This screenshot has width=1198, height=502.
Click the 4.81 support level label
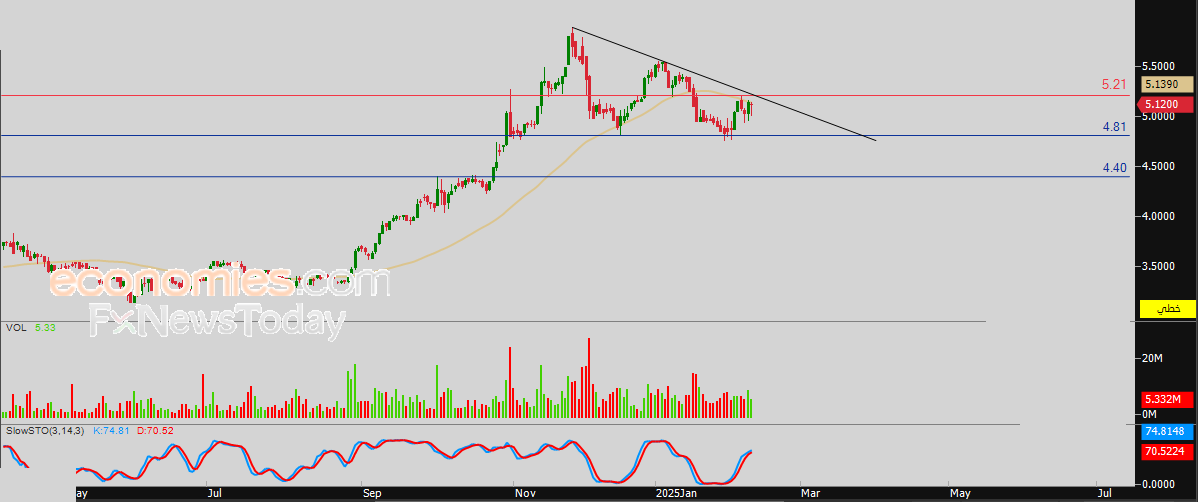pyautogui.click(x=1115, y=127)
